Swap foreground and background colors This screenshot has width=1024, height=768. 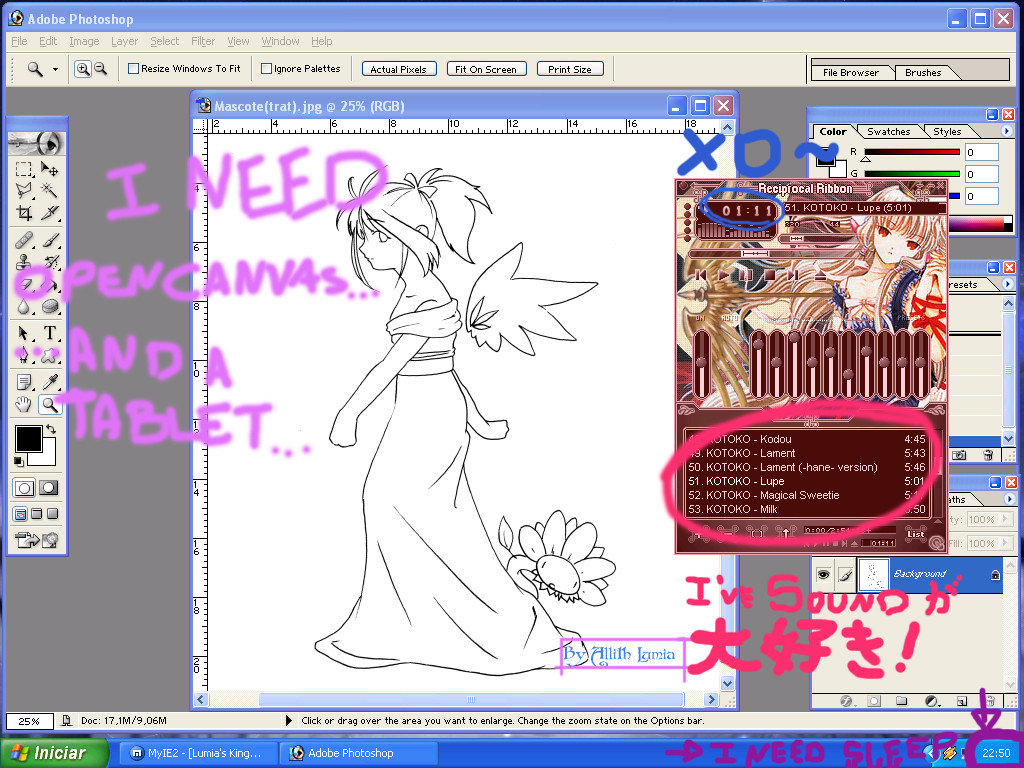51,430
